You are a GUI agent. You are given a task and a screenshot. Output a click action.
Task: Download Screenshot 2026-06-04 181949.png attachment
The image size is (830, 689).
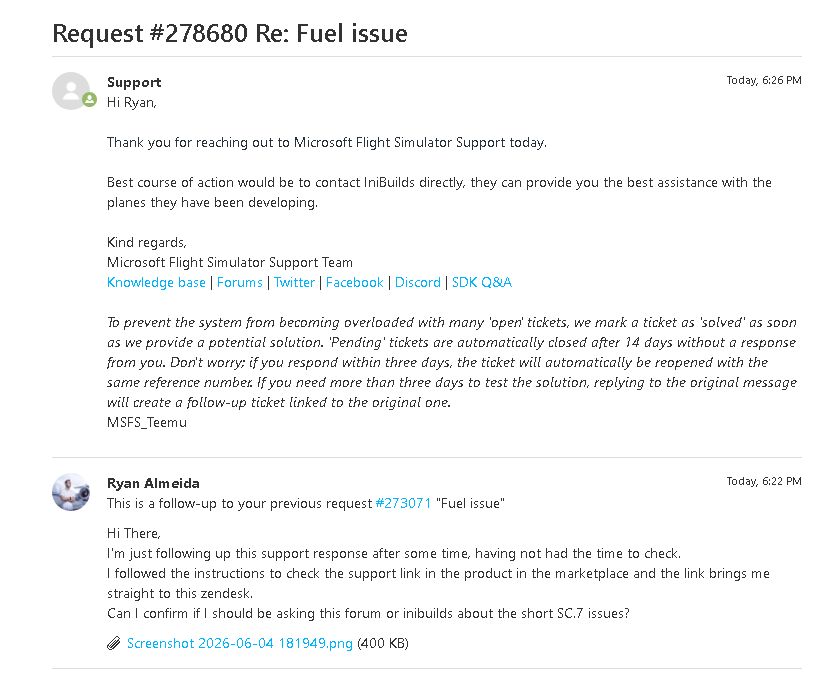[x=240, y=643]
